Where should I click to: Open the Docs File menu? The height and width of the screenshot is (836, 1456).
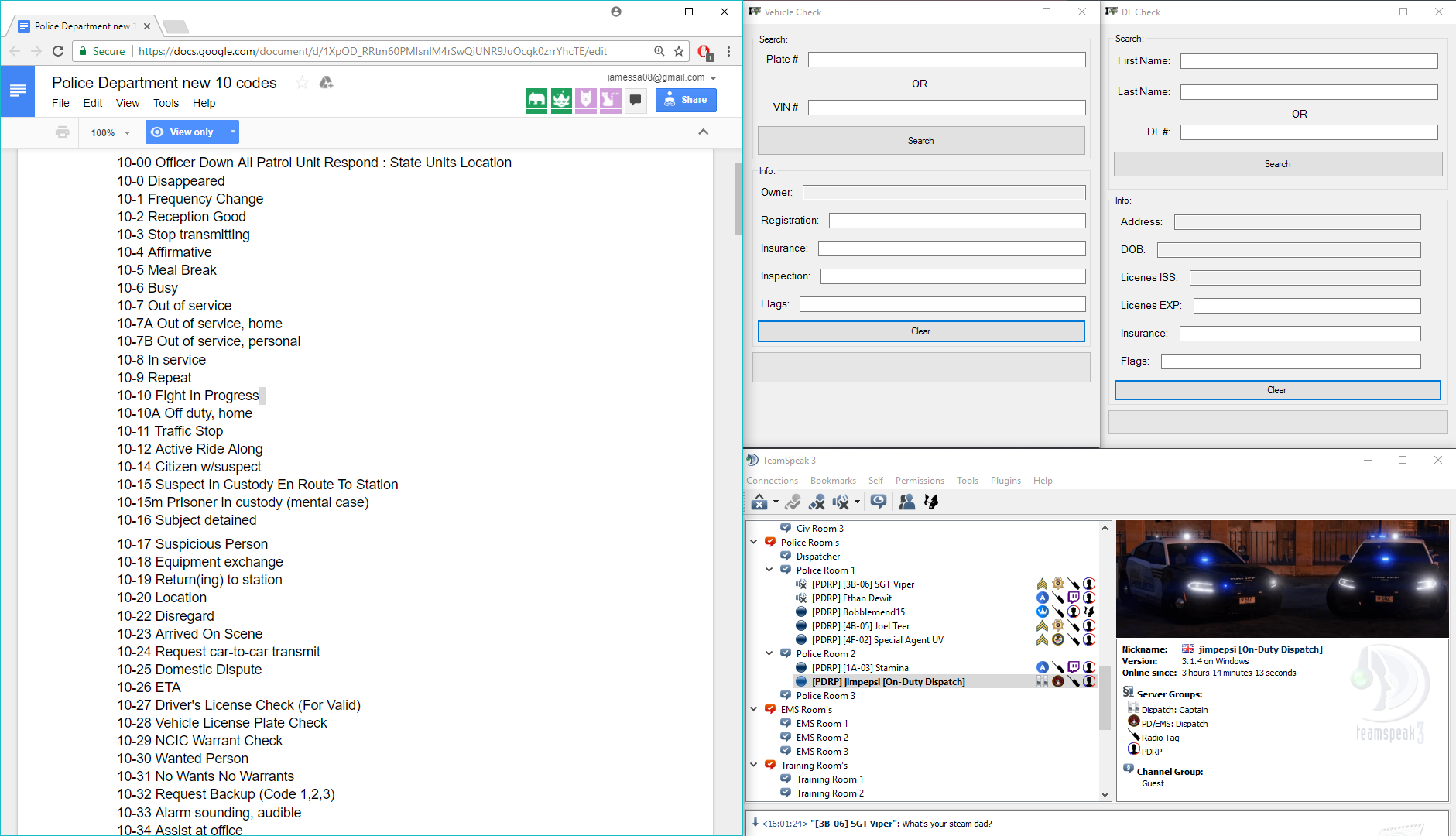[x=60, y=103]
